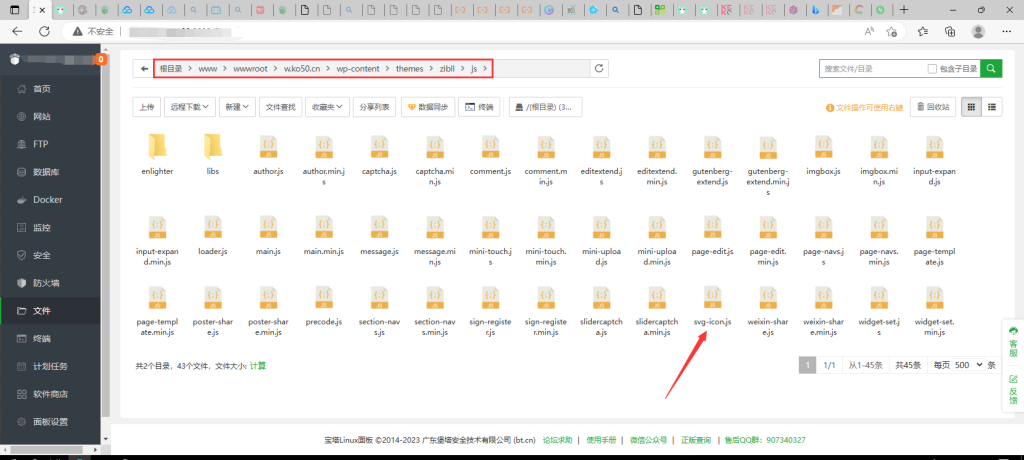1024x460 pixels.
Task: Focus the 搜索文件/目录 search field
Action: [872, 69]
